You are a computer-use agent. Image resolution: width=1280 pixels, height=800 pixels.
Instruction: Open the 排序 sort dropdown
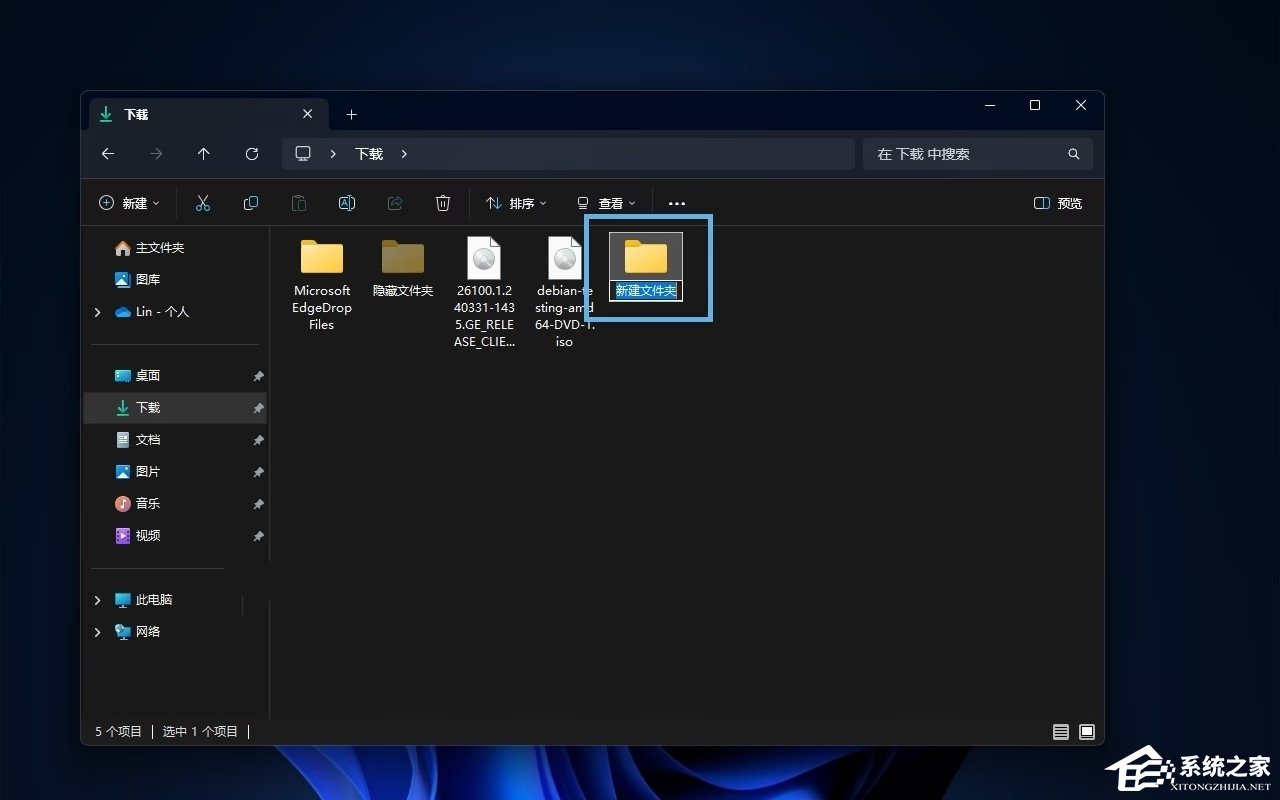tap(515, 203)
